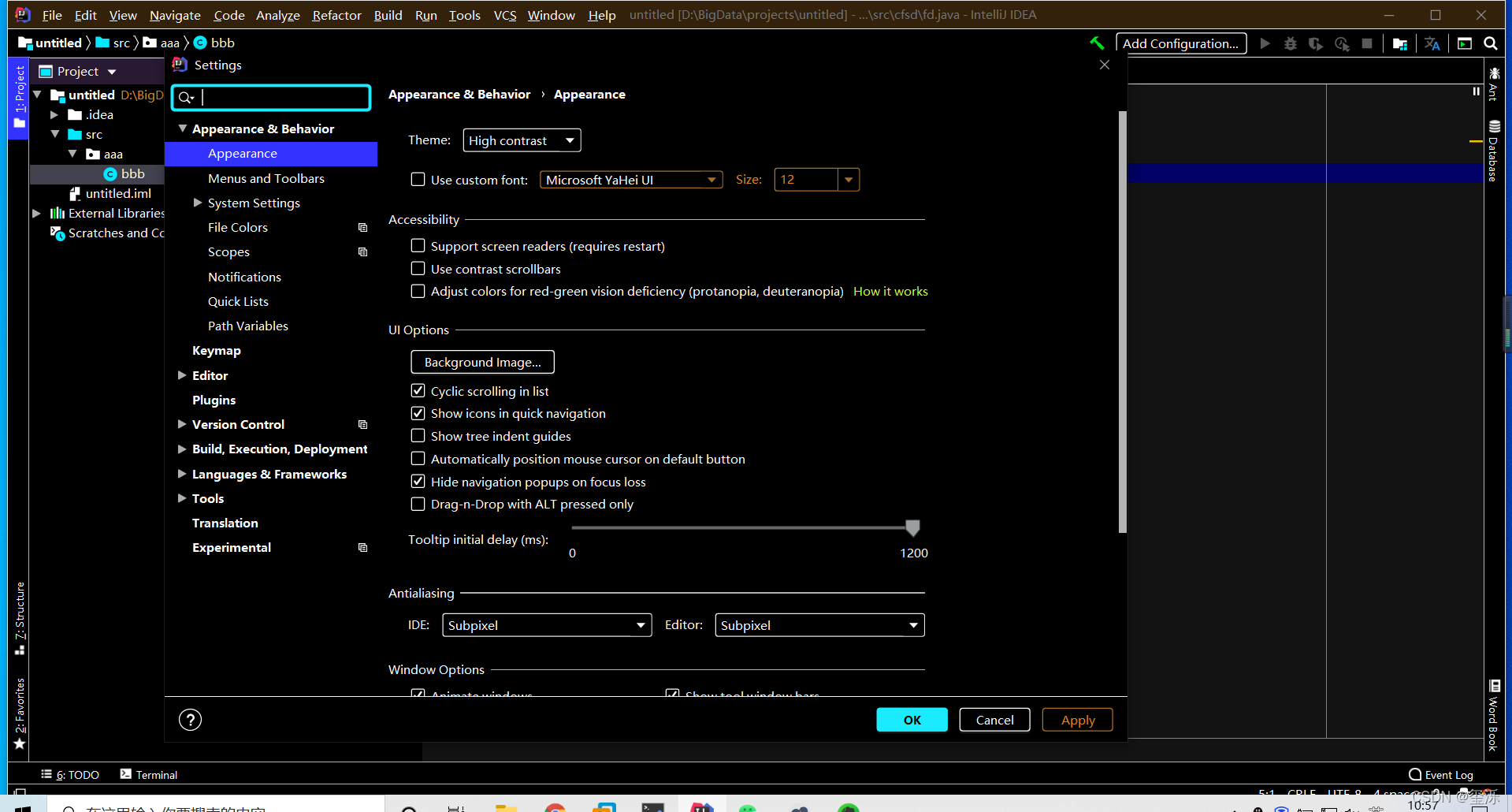
Task: Enable Support screen readers checkbox
Action: click(418, 246)
